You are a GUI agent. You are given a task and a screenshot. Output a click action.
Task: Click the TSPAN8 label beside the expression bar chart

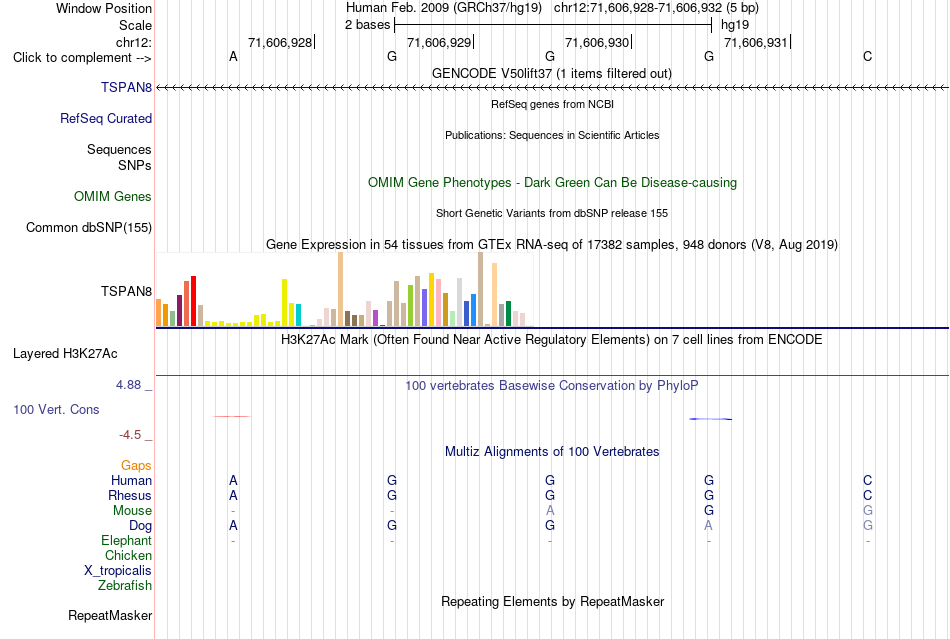point(127,291)
